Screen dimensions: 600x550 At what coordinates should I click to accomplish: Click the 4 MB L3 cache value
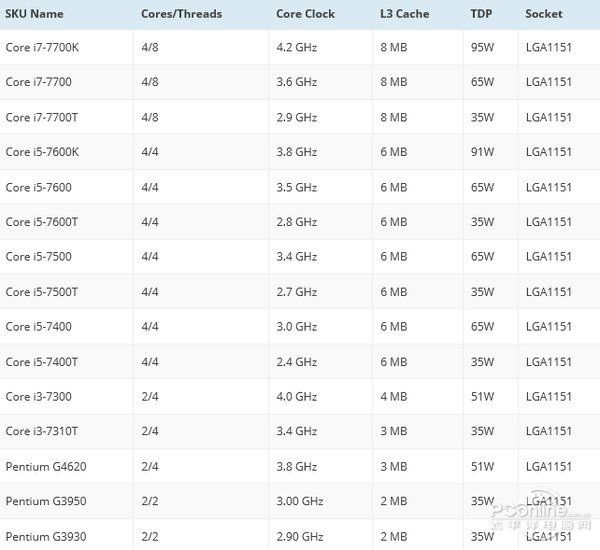[394, 397]
